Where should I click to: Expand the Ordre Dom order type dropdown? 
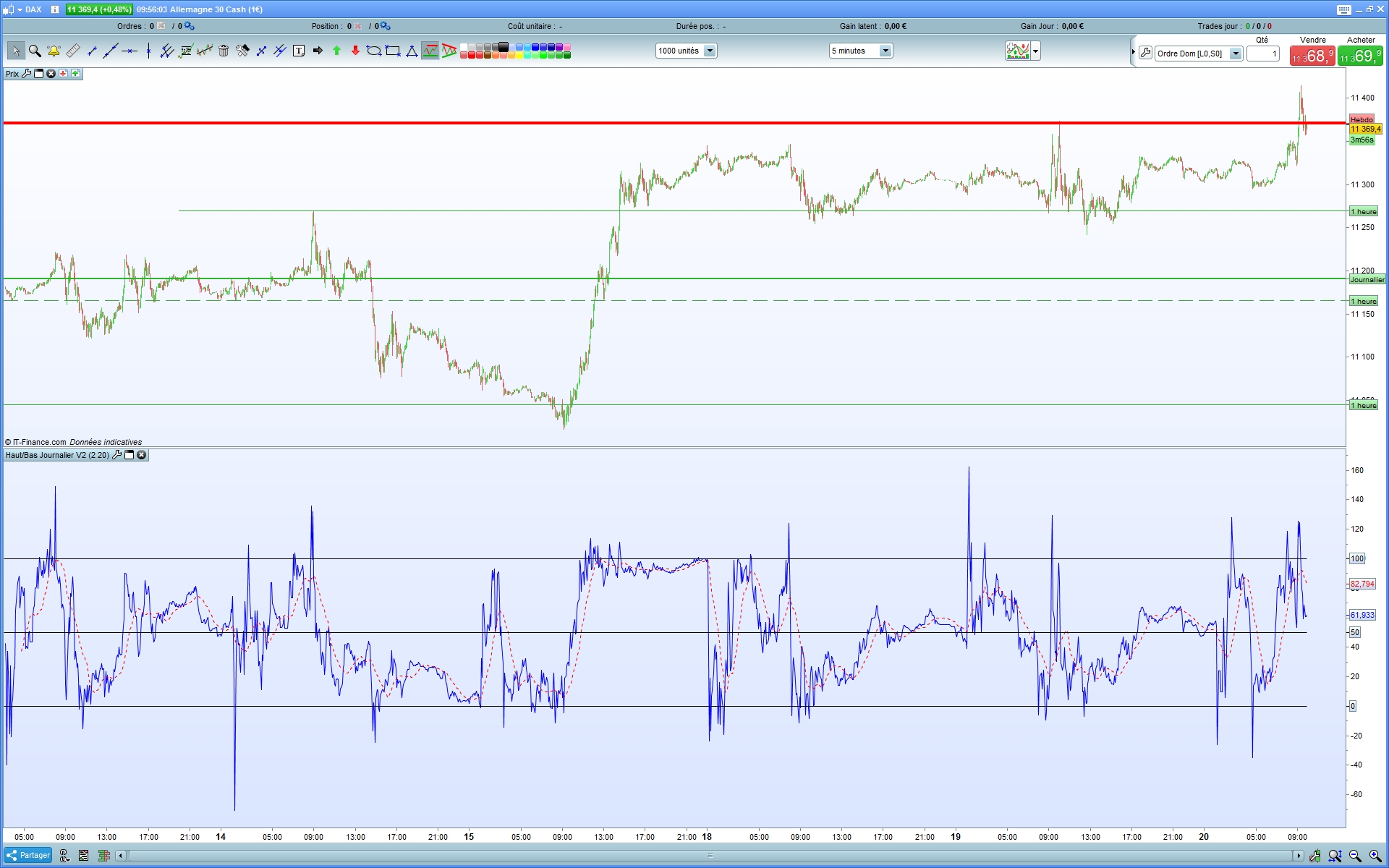click(x=1236, y=54)
